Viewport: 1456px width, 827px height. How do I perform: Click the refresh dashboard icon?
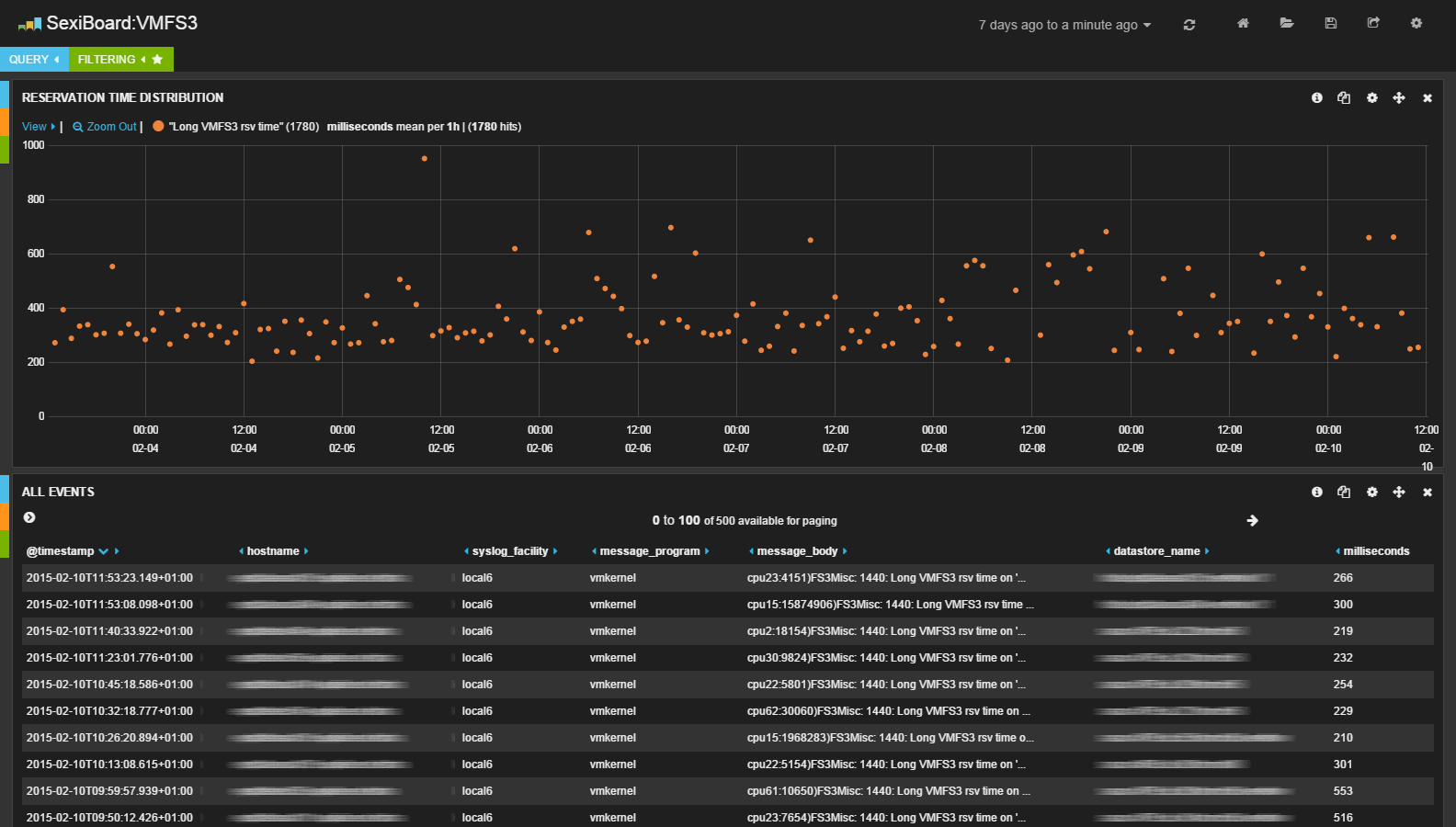pos(1189,25)
